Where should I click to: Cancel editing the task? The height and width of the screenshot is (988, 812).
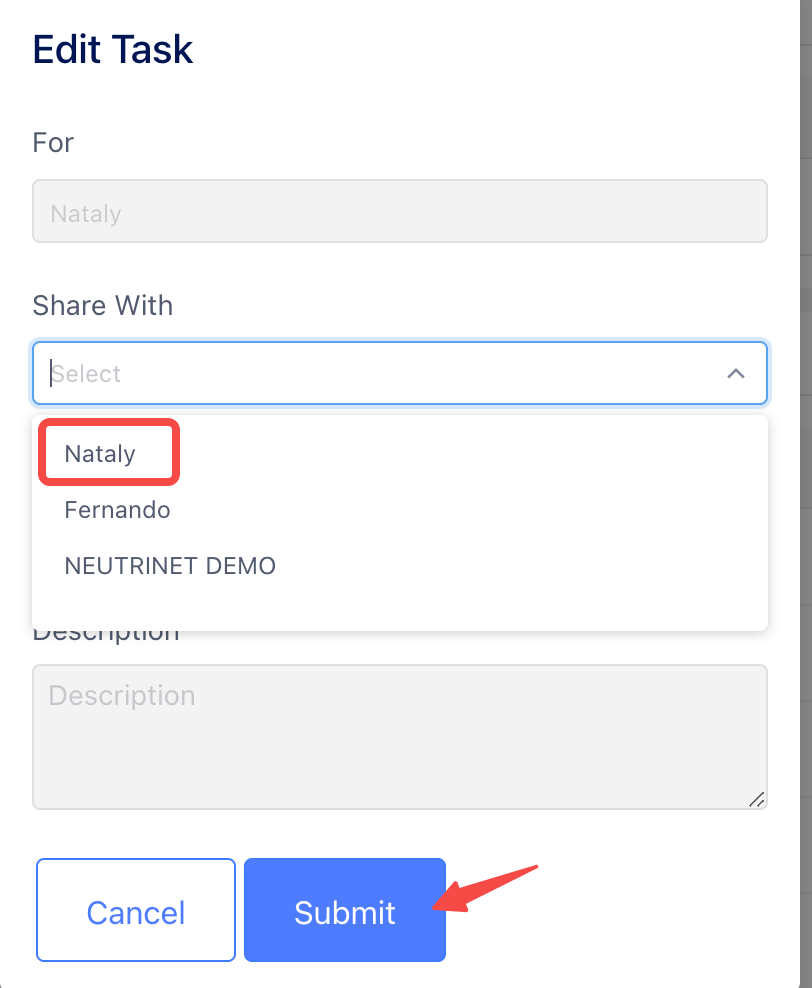(x=135, y=910)
